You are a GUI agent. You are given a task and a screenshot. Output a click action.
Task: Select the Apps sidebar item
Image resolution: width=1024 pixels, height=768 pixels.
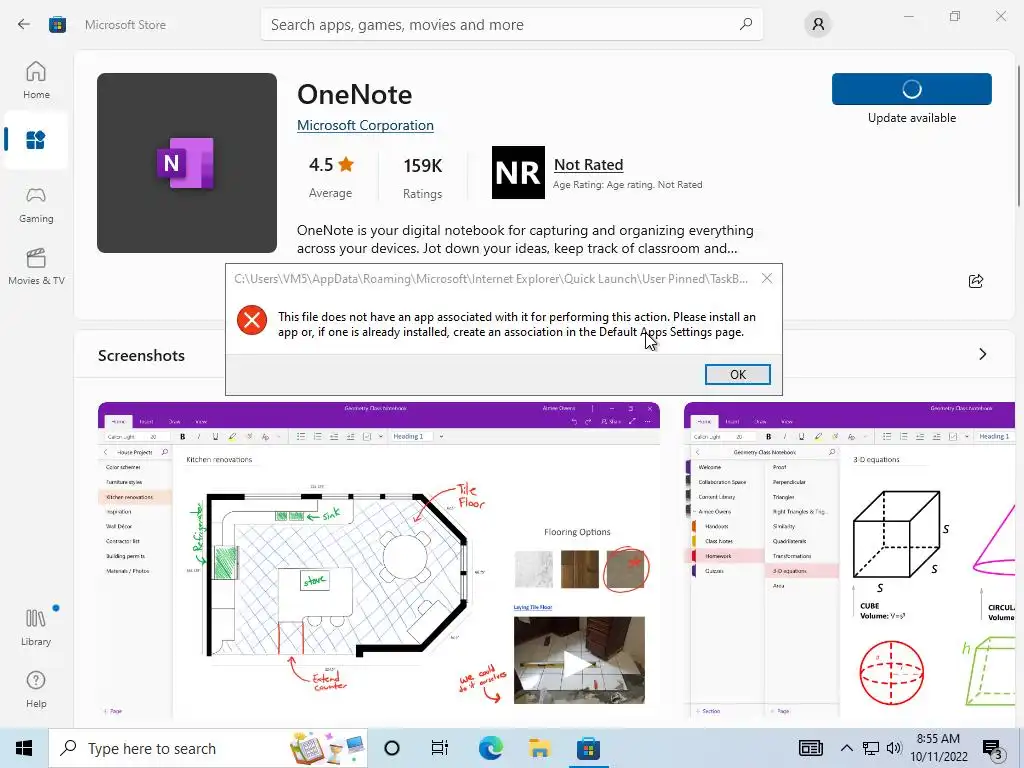pyautogui.click(x=36, y=140)
